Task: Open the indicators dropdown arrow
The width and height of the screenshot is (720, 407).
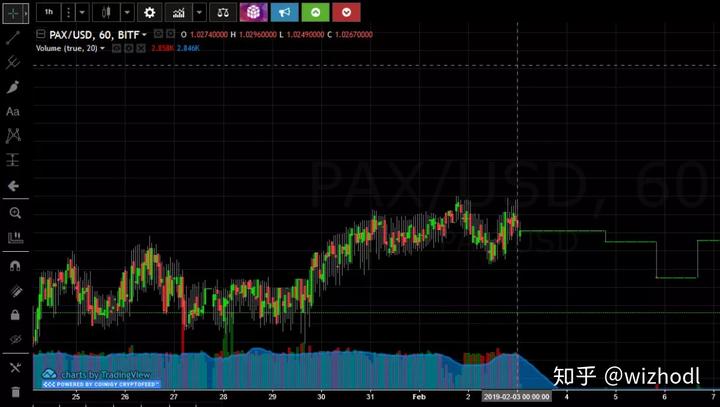Action: click(200, 13)
